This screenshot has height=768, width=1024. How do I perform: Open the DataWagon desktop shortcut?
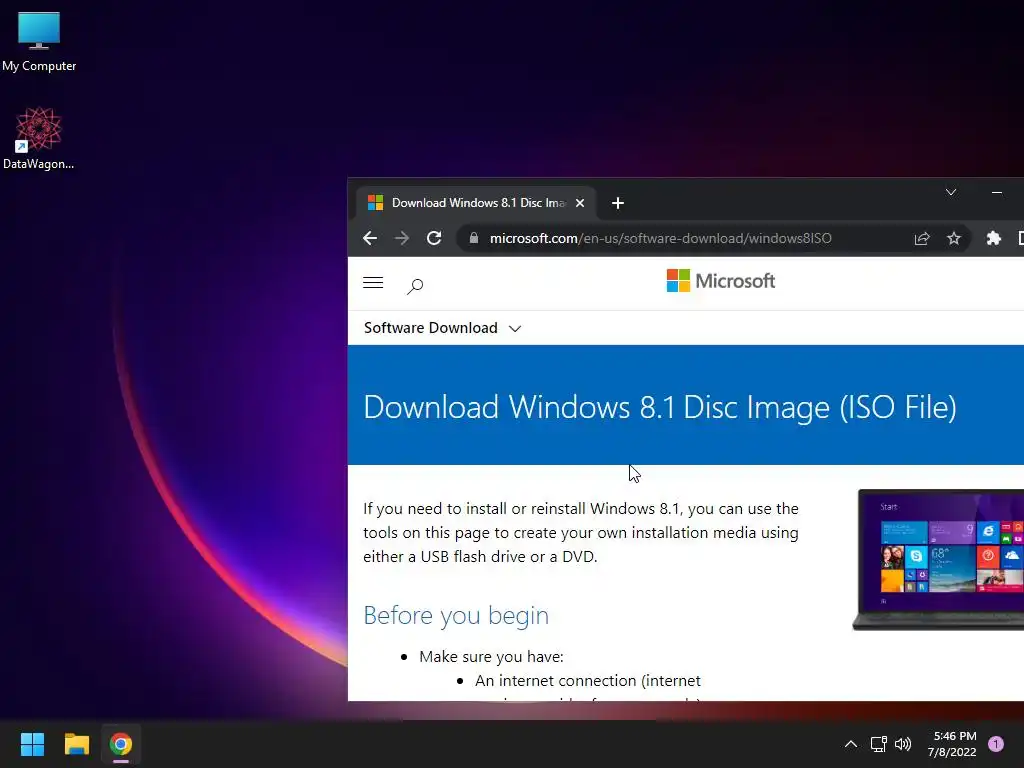(x=39, y=138)
